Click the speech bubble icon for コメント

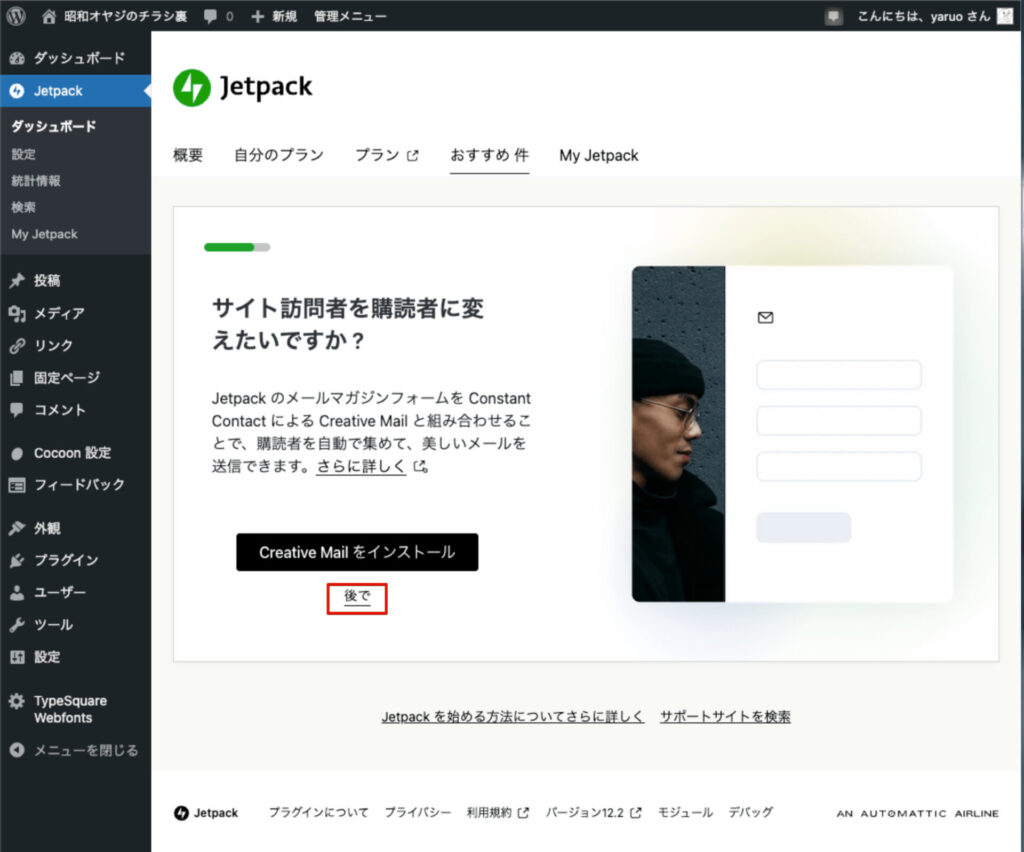[x=17, y=410]
